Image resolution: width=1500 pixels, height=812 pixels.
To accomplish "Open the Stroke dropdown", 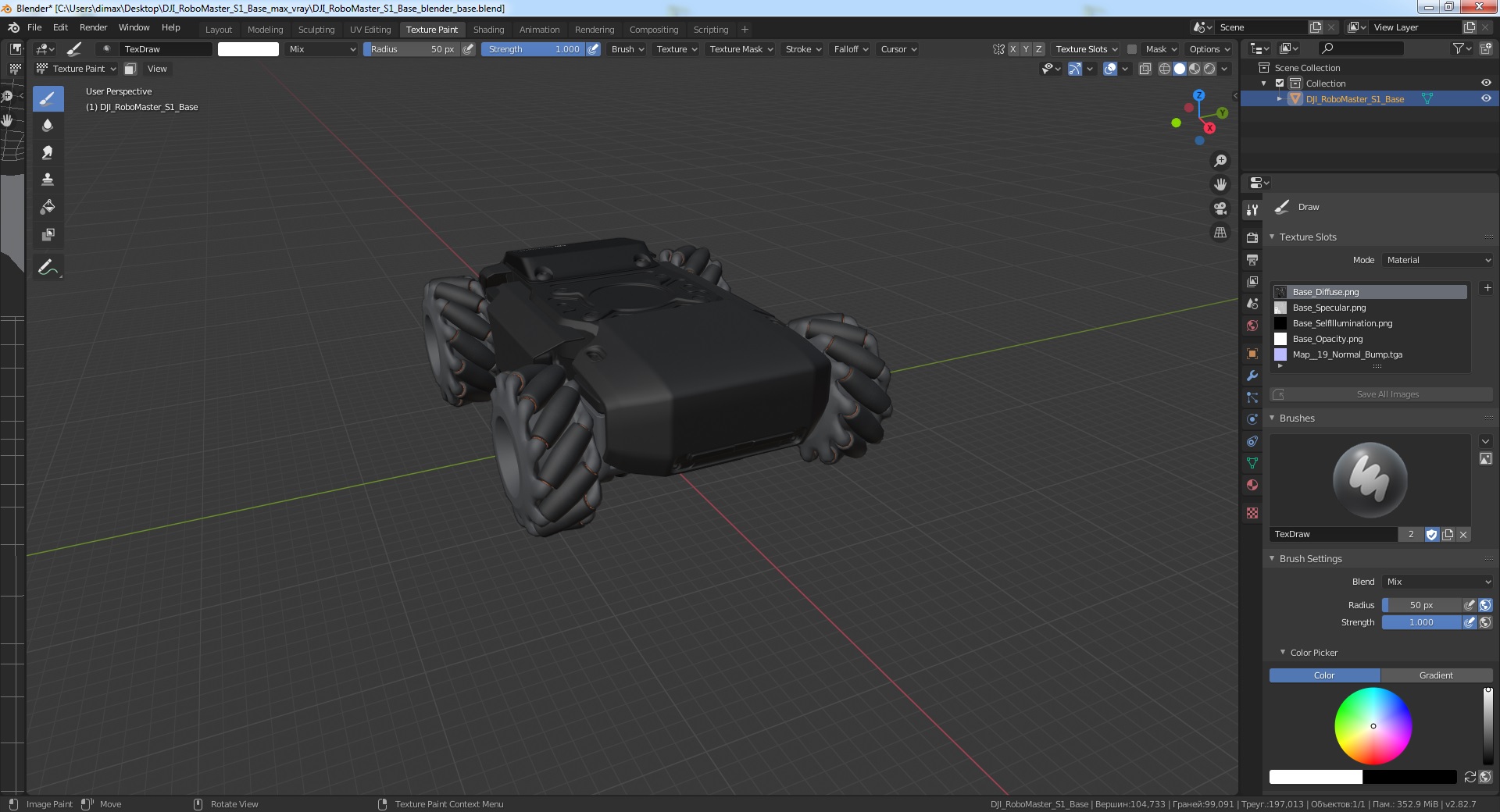I will (803, 49).
